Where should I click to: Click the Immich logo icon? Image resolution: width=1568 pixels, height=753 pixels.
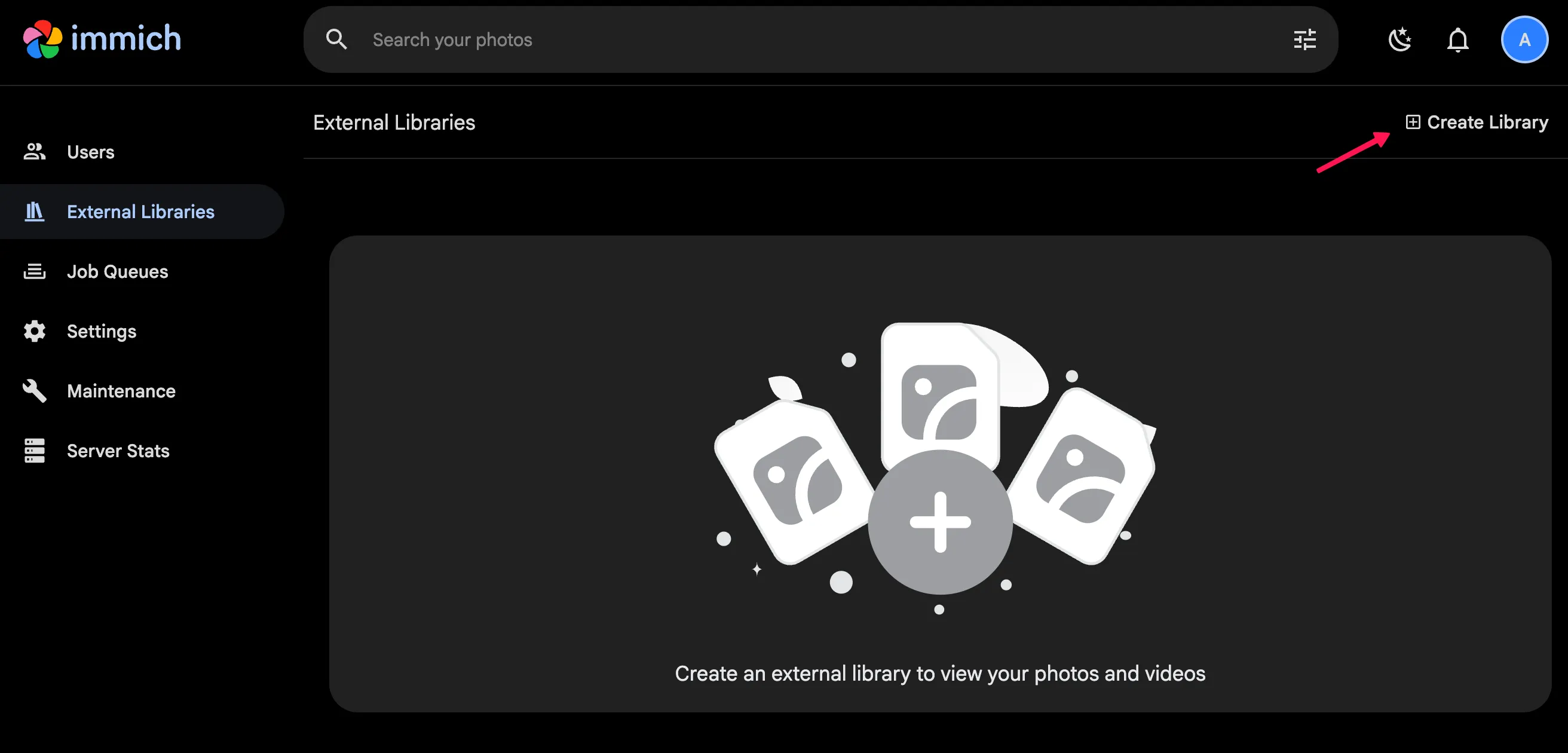(42, 39)
